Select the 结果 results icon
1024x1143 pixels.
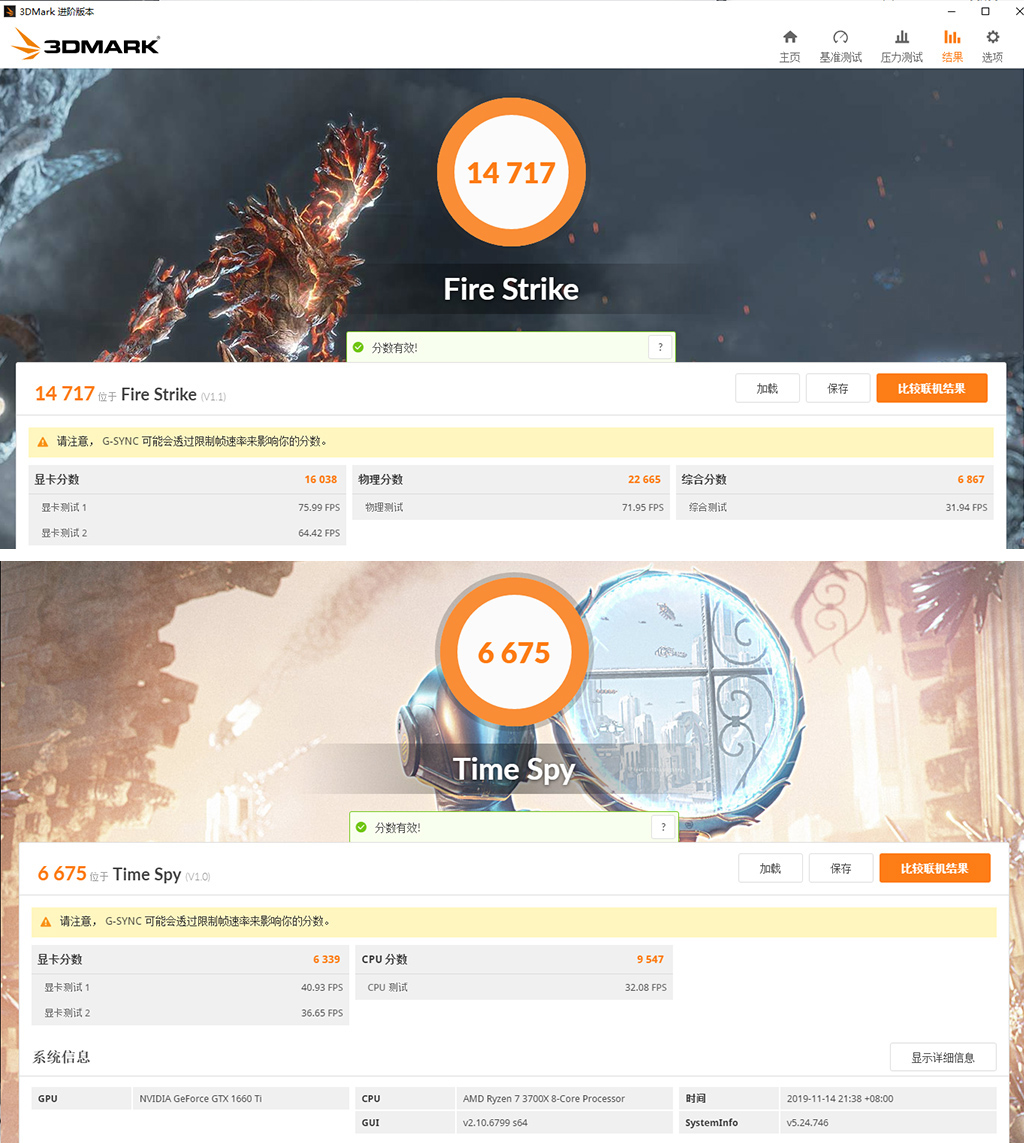click(x=952, y=37)
